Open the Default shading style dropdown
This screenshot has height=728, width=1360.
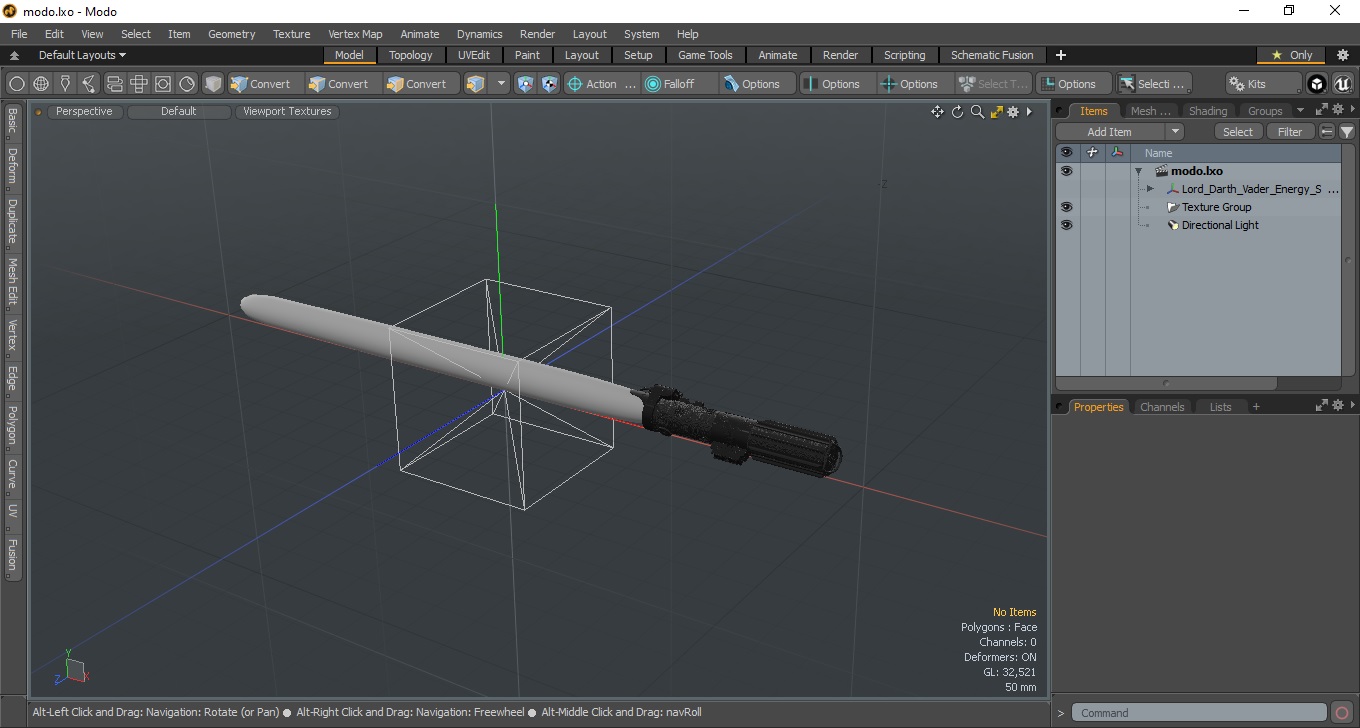pyautogui.click(x=179, y=112)
